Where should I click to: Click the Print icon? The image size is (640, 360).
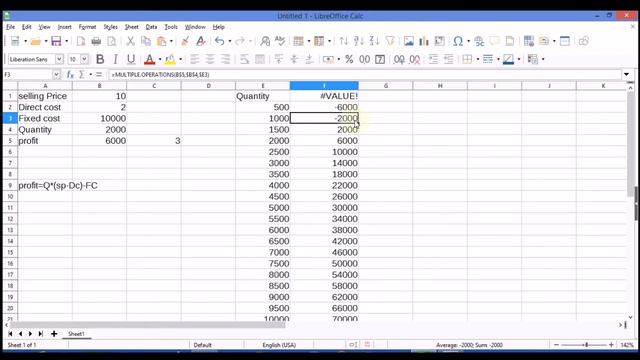click(96, 41)
